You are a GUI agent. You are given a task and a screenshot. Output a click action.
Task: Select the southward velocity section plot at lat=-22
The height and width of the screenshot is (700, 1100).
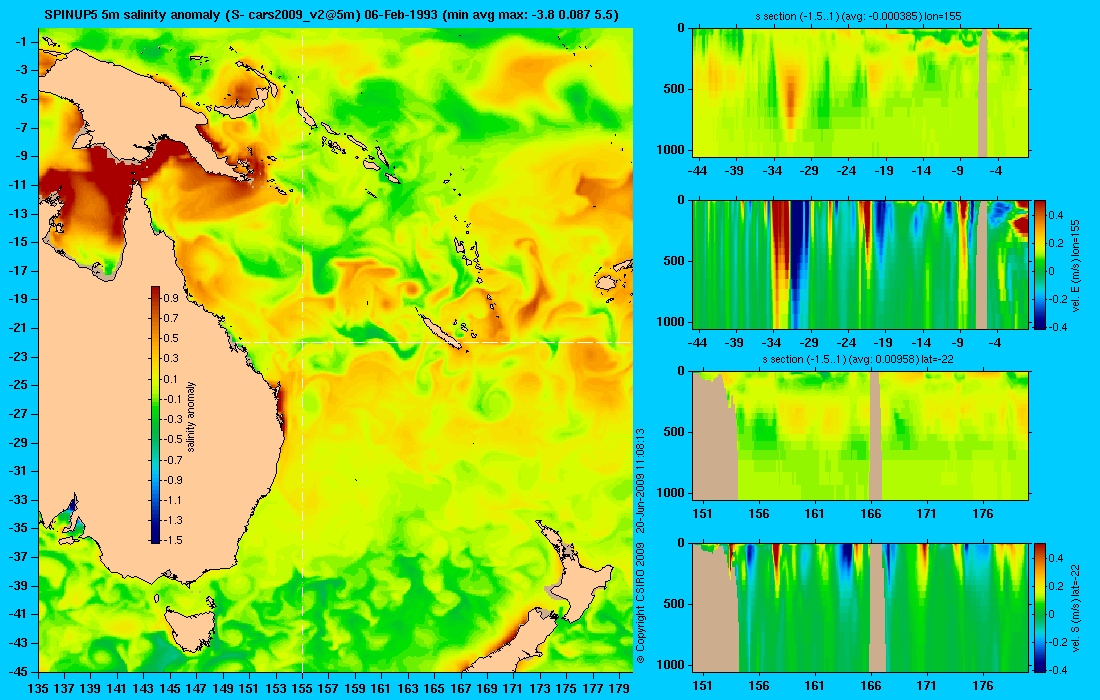(860, 607)
